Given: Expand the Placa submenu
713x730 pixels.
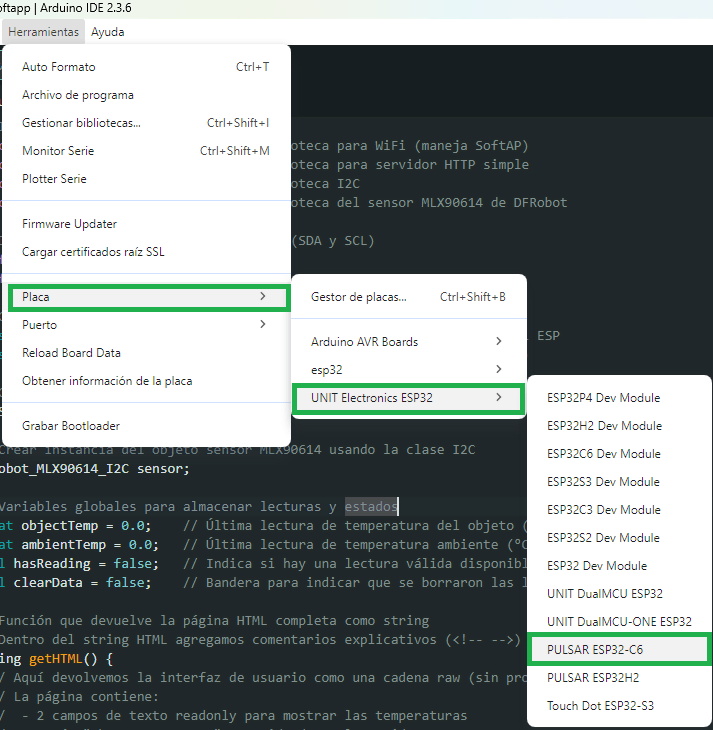Looking at the screenshot, I should tap(149, 297).
